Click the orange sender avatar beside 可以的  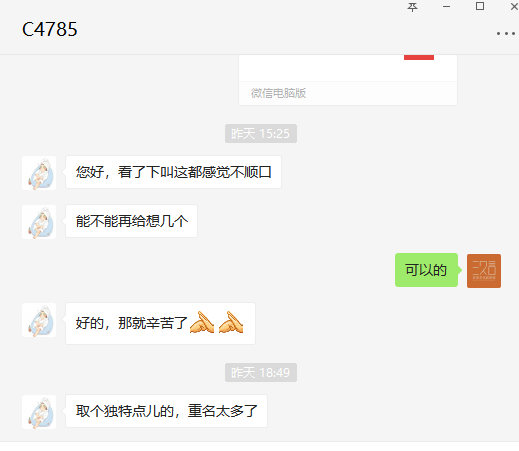point(484,271)
